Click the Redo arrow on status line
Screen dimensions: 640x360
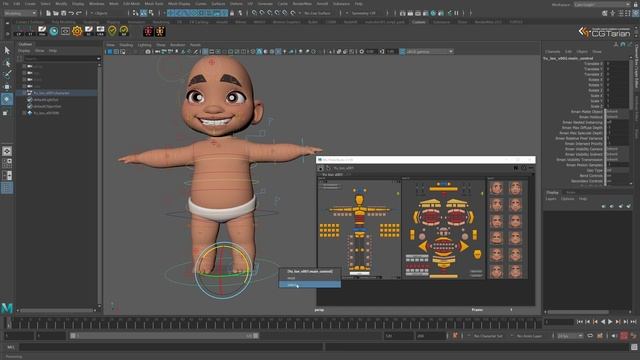(79, 13)
